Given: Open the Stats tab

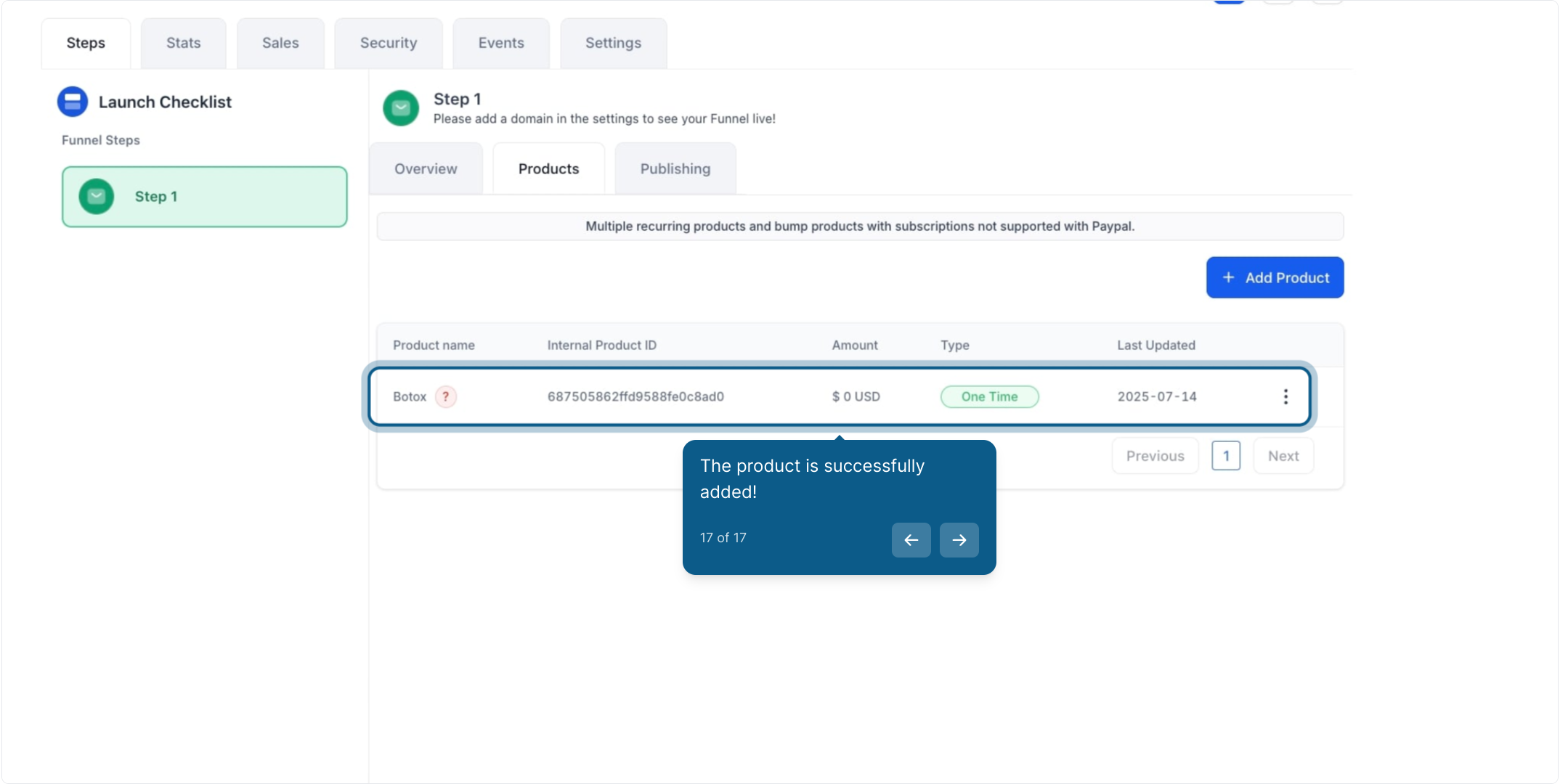Looking at the screenshot, I should (x=184, y=43).
